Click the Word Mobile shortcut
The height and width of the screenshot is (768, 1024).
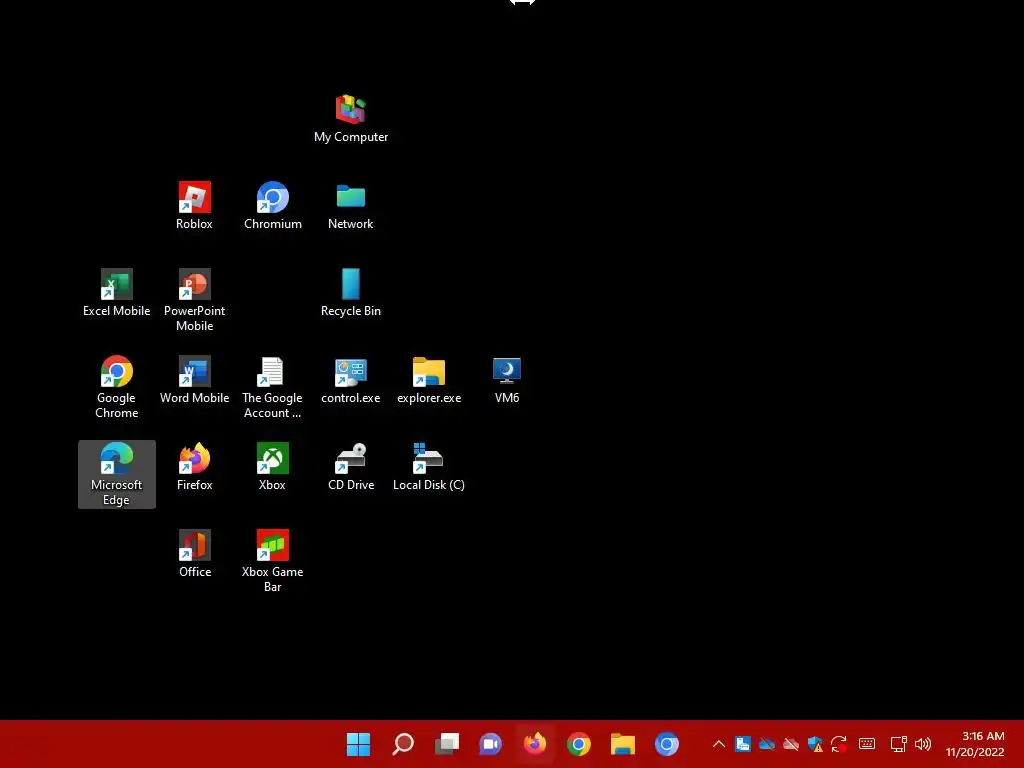pos(194,379)
